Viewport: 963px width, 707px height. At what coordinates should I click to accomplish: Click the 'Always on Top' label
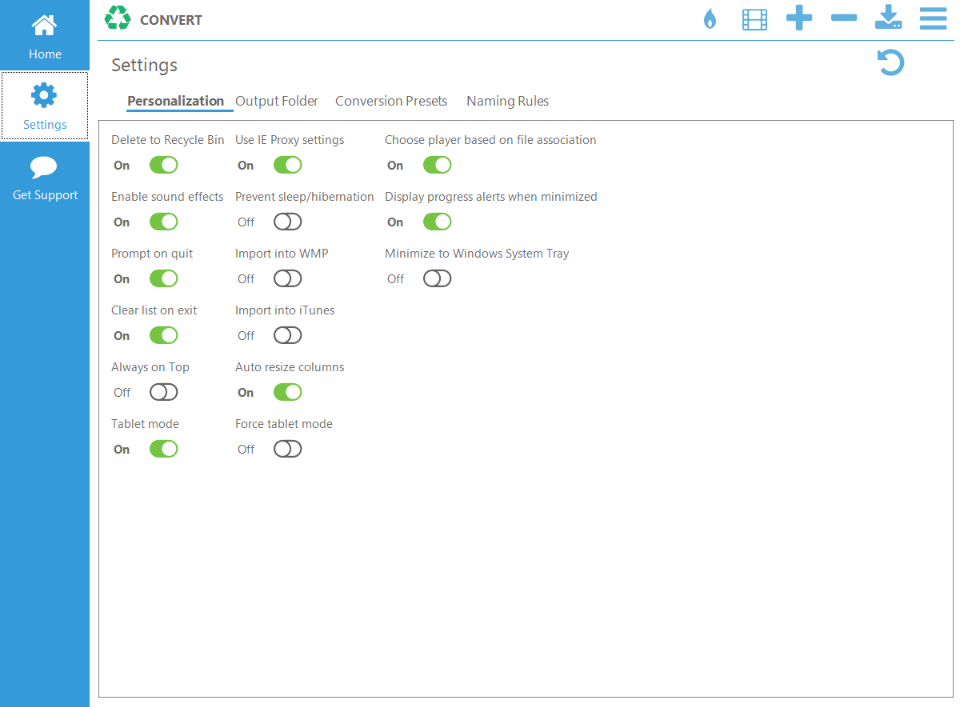pyautogui.click(x=150, y=367)
